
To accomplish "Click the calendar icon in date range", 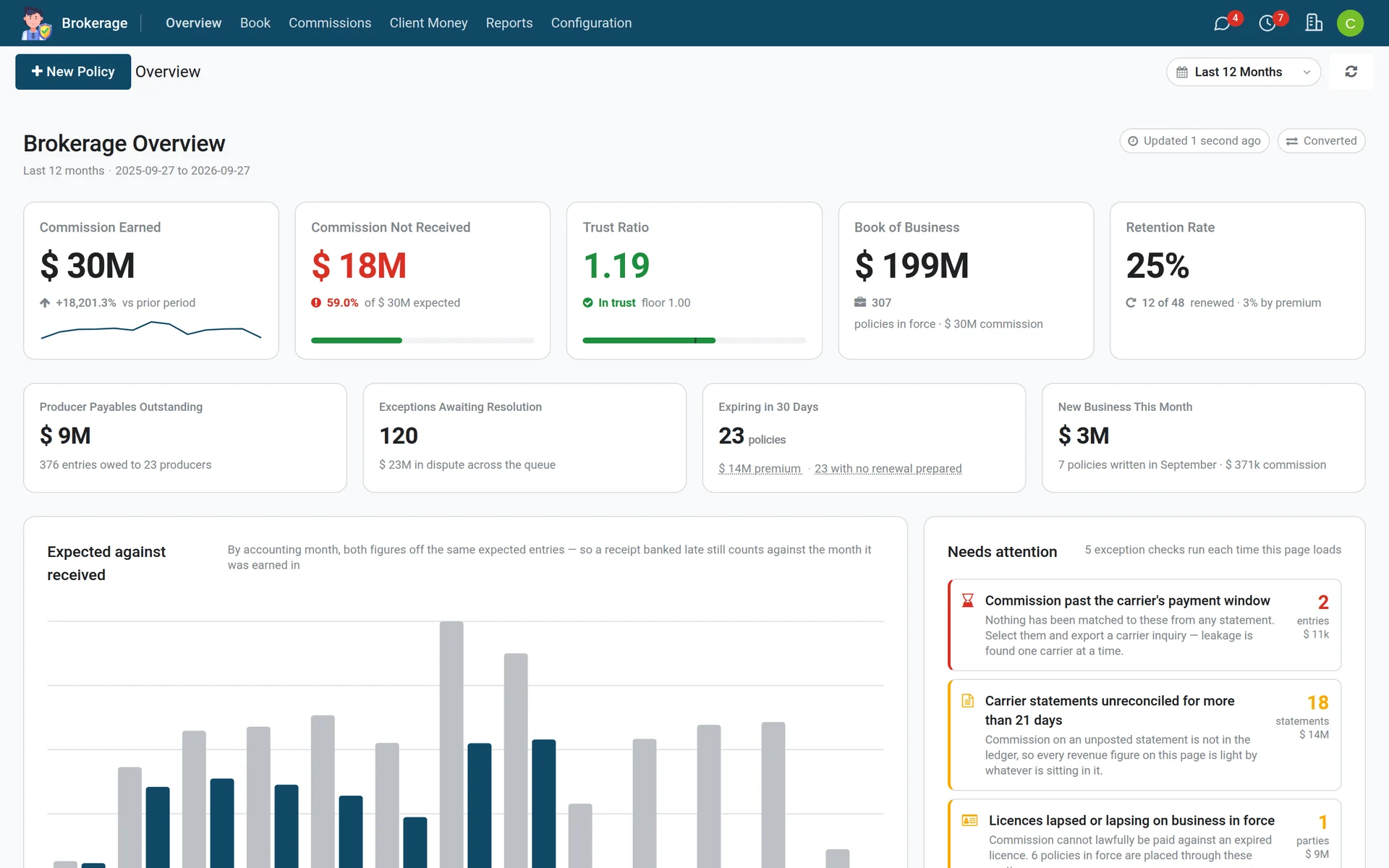I will point(1182,72).
